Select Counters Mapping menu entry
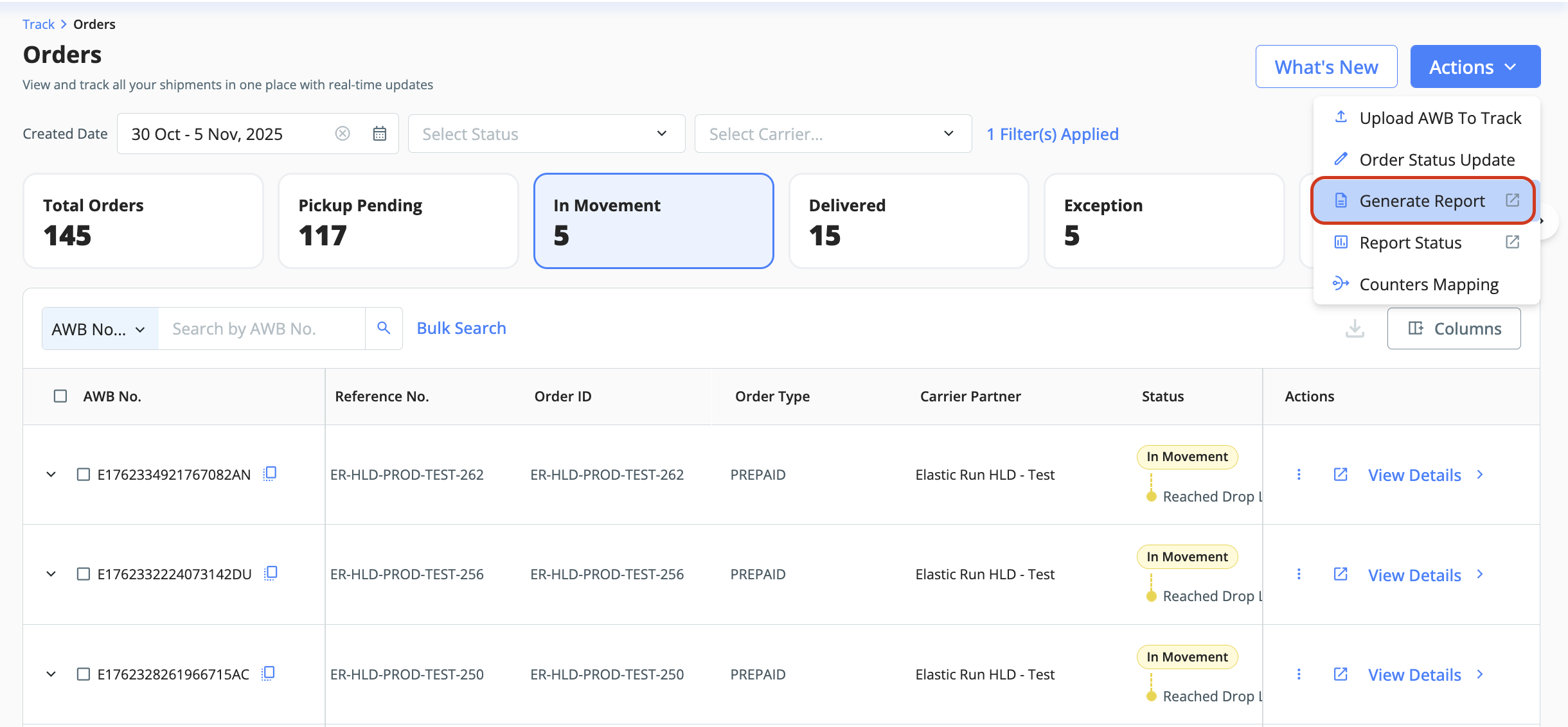 pyautogui.click(x=1429, y=284)
